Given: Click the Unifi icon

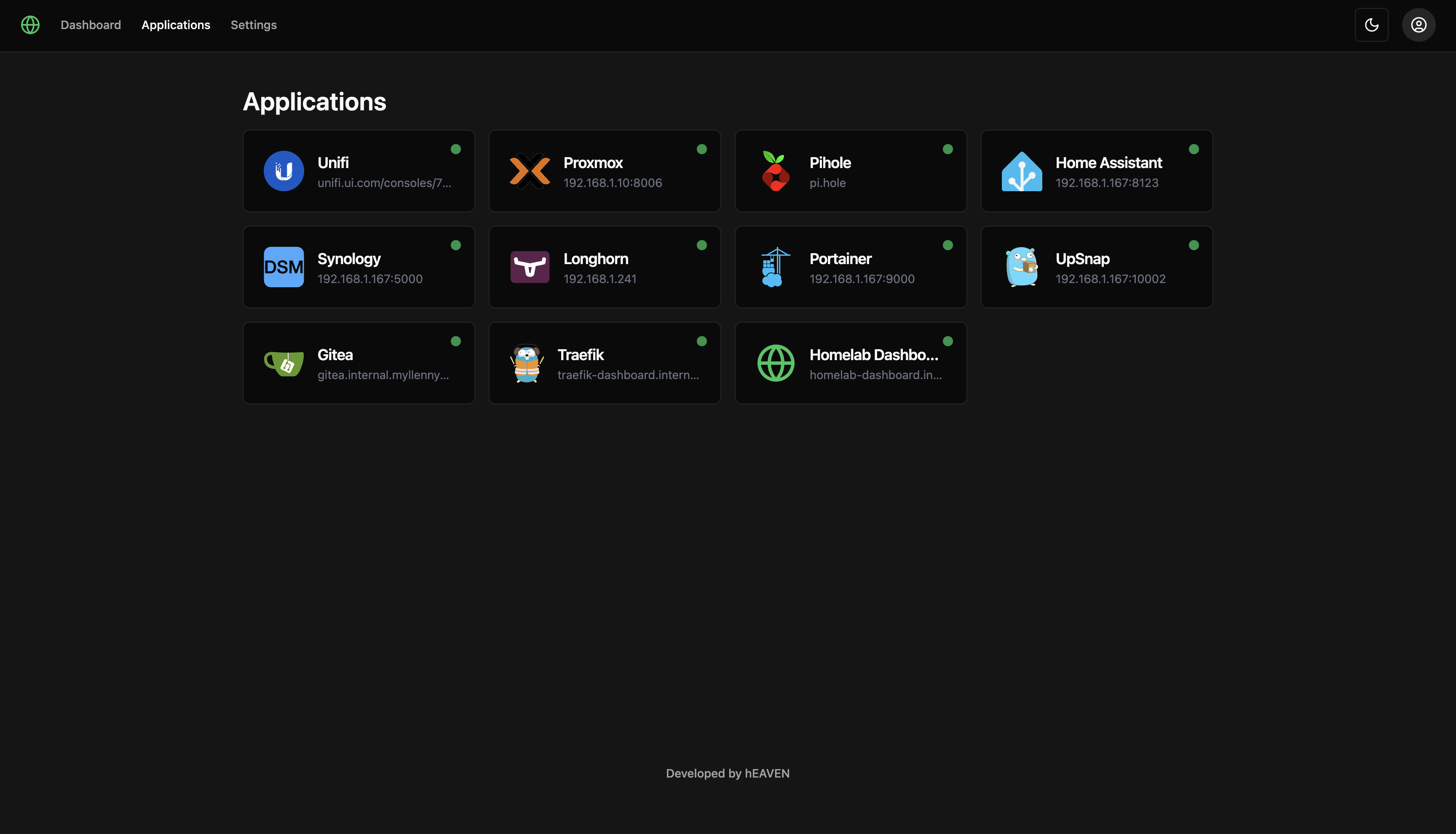Looking at the screenshot, I should click(x=284, y=171).
